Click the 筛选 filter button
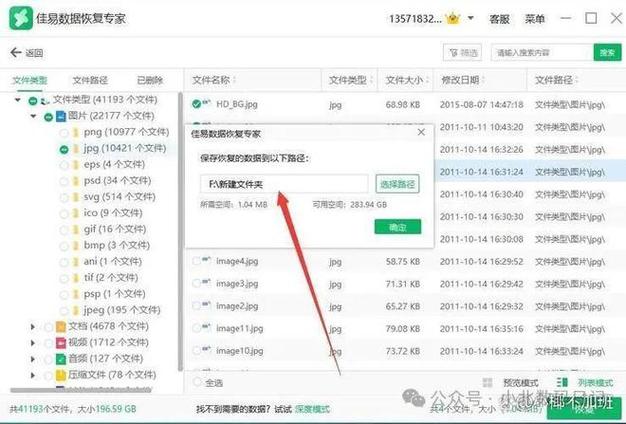 pos(462,53)
